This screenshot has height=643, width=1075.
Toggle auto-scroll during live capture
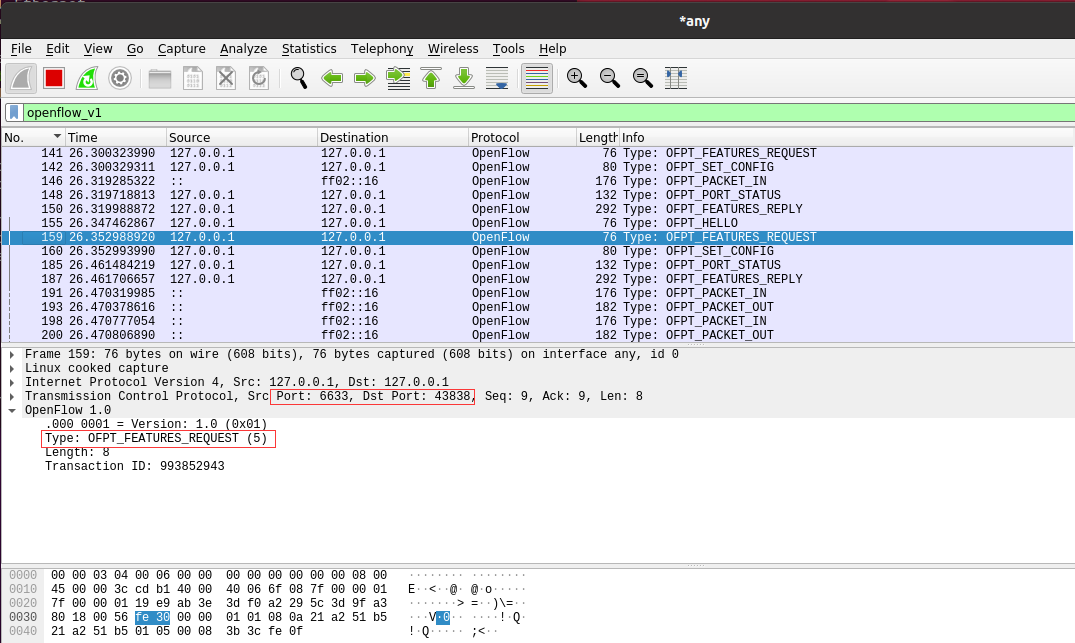(x=497, y=78)
